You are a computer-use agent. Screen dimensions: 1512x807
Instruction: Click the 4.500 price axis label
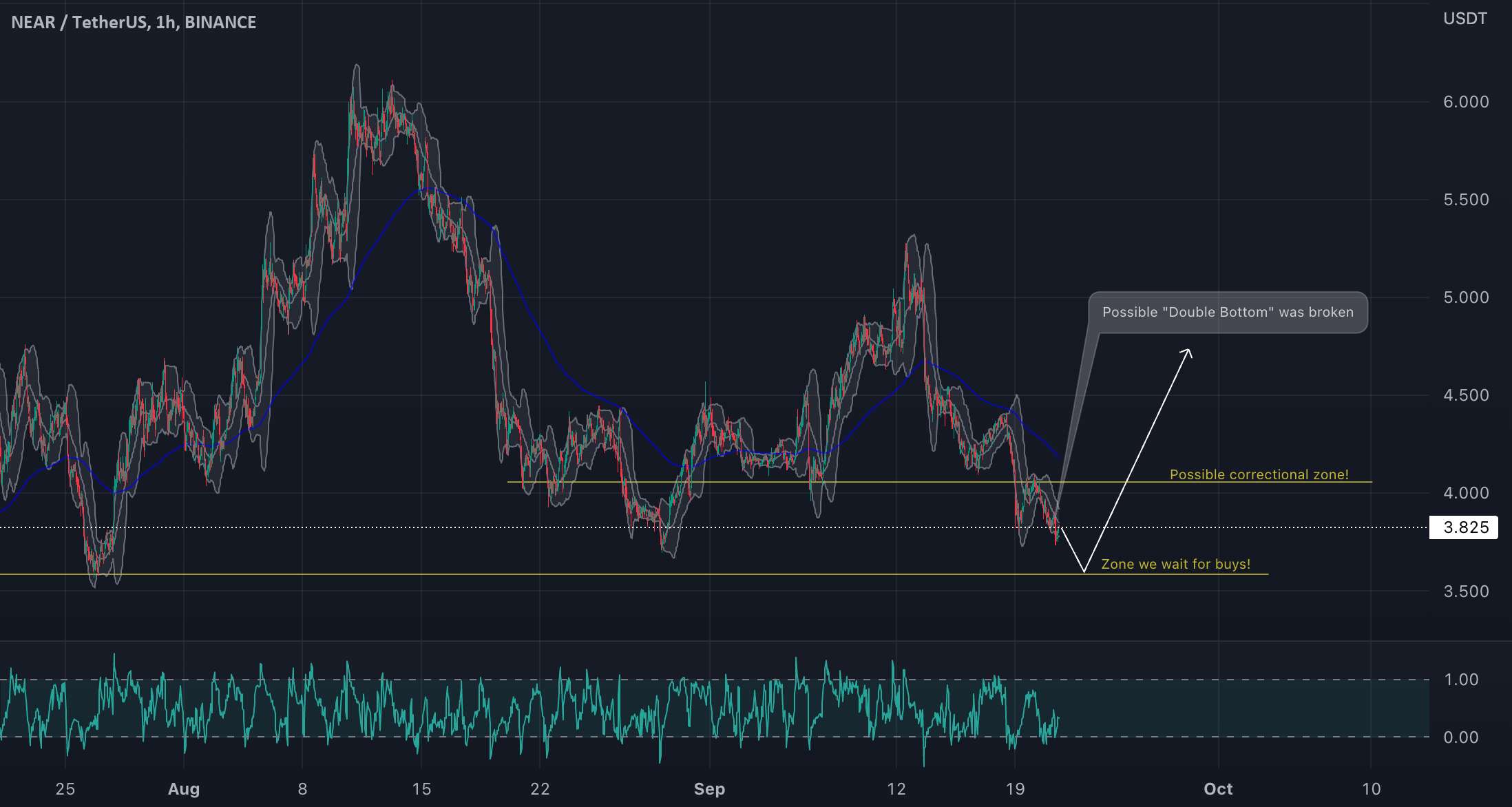click(1466, 395)
